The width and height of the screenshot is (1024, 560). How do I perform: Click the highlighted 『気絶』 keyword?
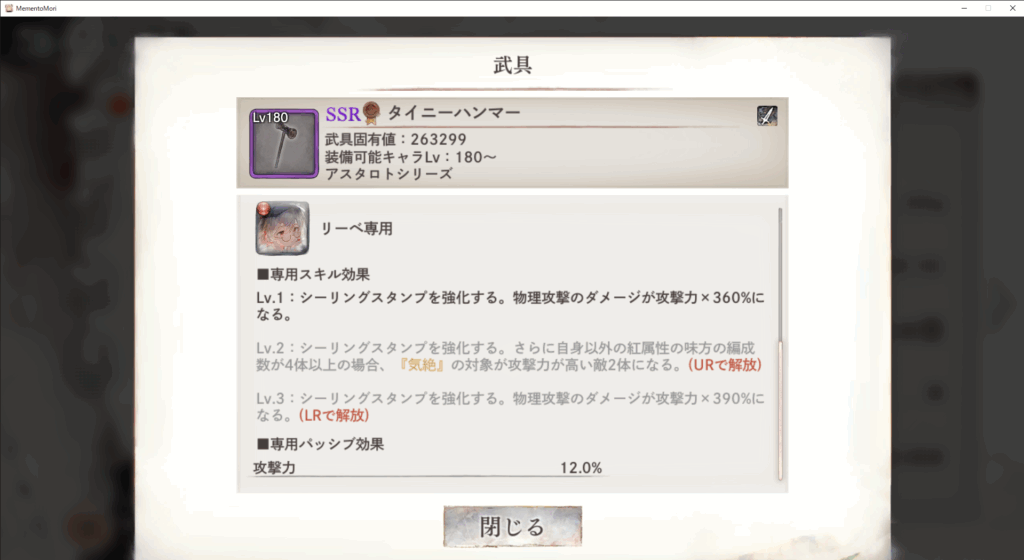pyautogui.click(x=422, y=365)
